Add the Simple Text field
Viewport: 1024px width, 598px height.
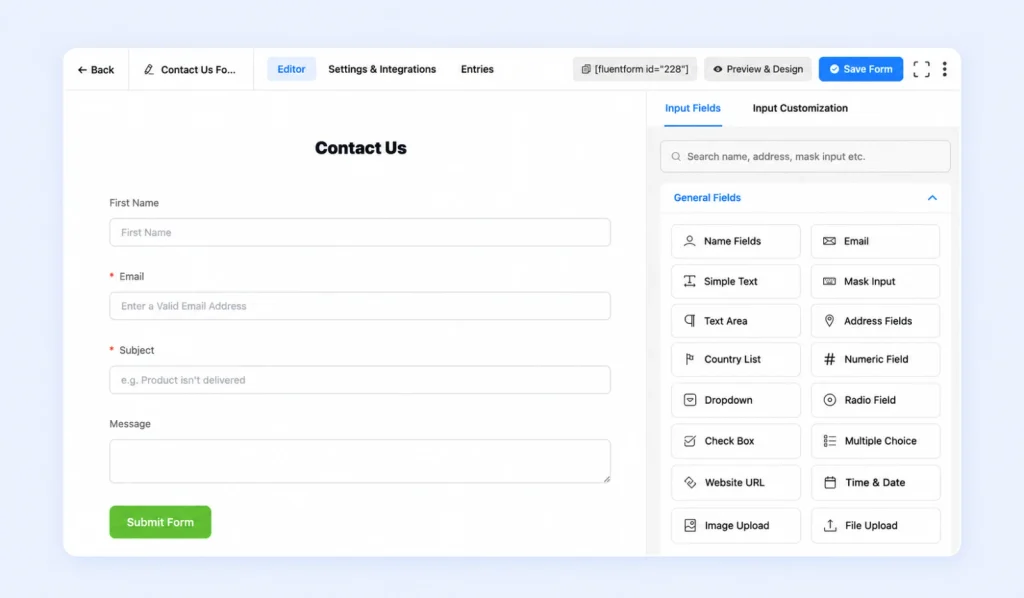click(735, 281)
